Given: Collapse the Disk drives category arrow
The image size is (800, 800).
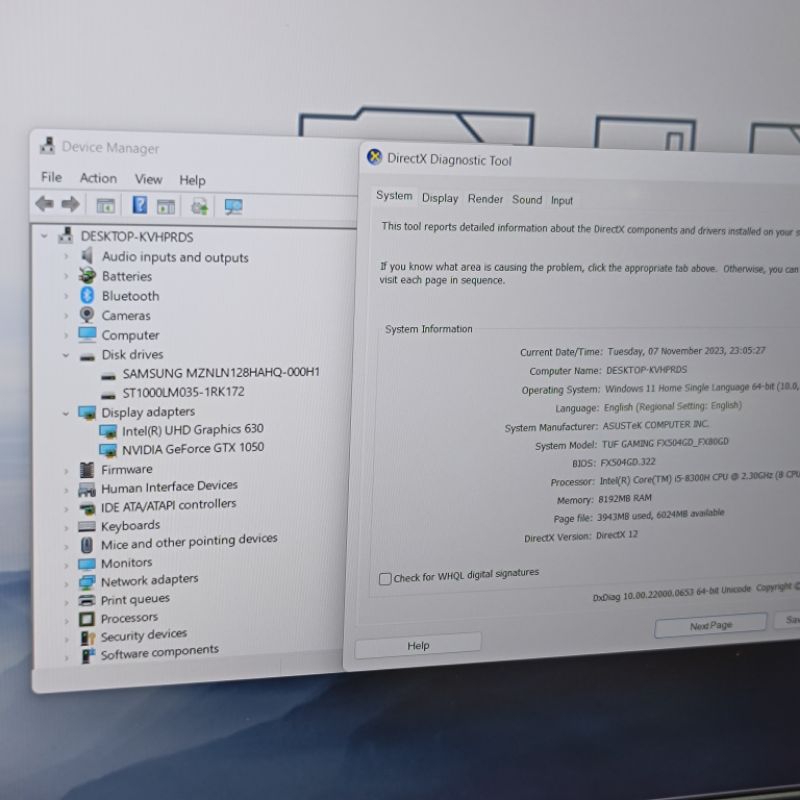Looking at the screenshot, I should 66,355.
